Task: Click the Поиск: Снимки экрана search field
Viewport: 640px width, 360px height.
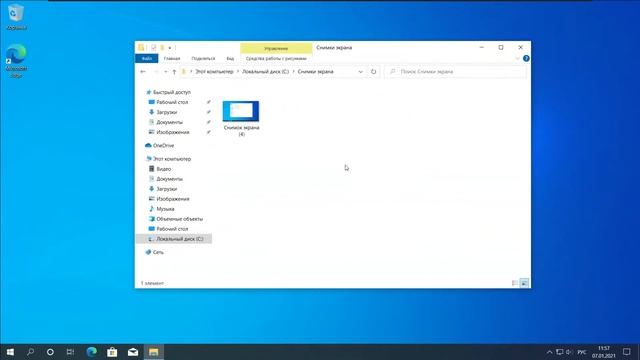Action: [x=455, y=71]
